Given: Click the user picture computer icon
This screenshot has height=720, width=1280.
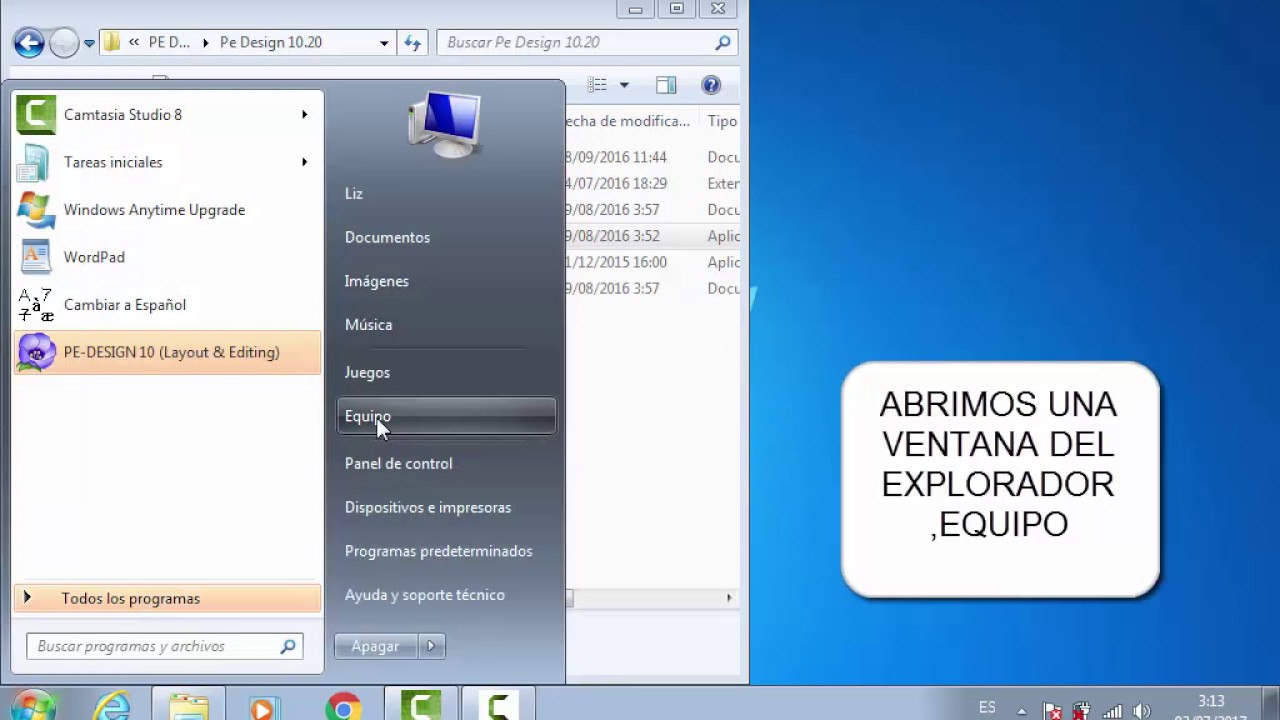Looking at the screenshot, I should point(445,124).
